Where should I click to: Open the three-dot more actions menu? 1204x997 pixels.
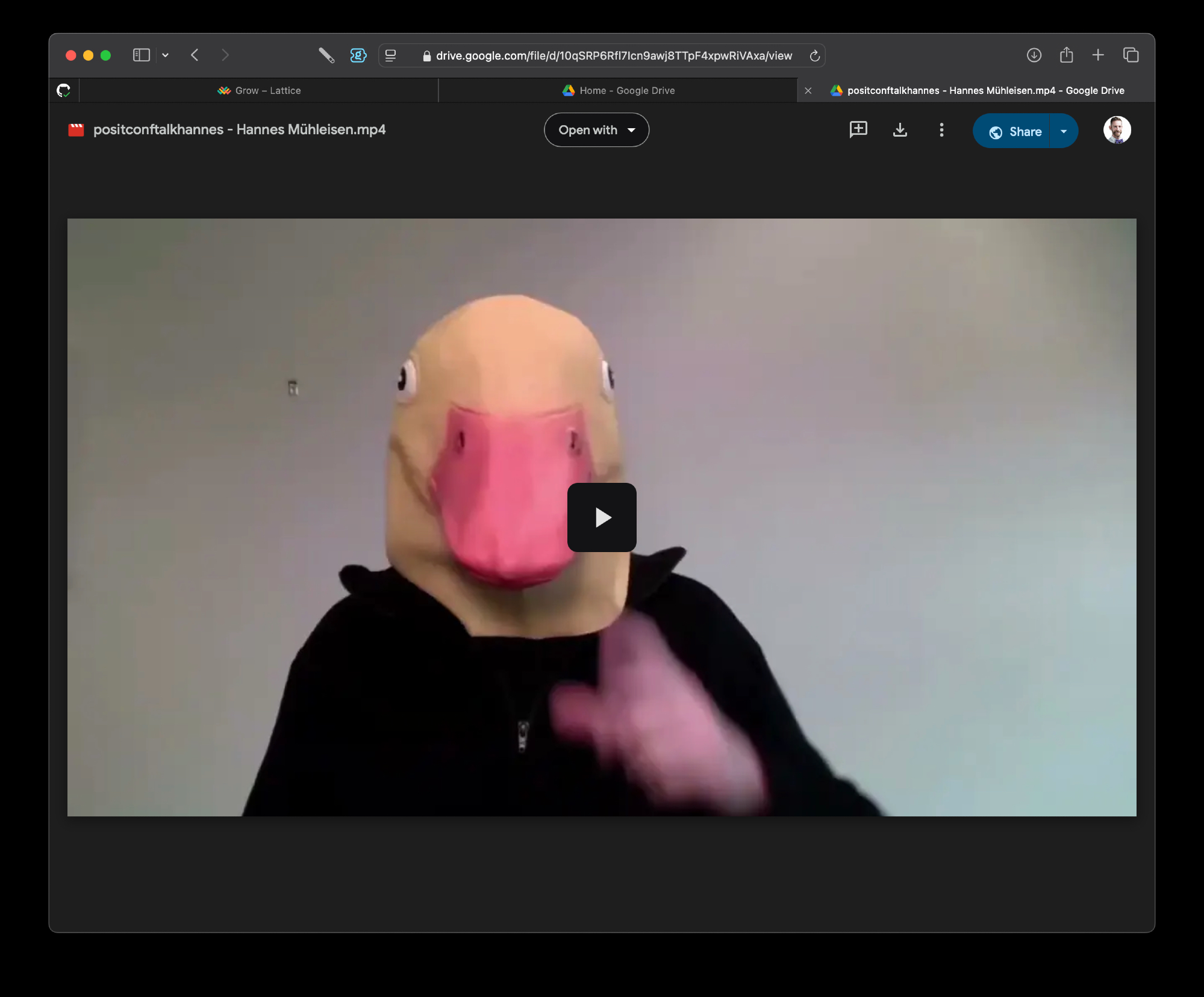click(941, 129)
